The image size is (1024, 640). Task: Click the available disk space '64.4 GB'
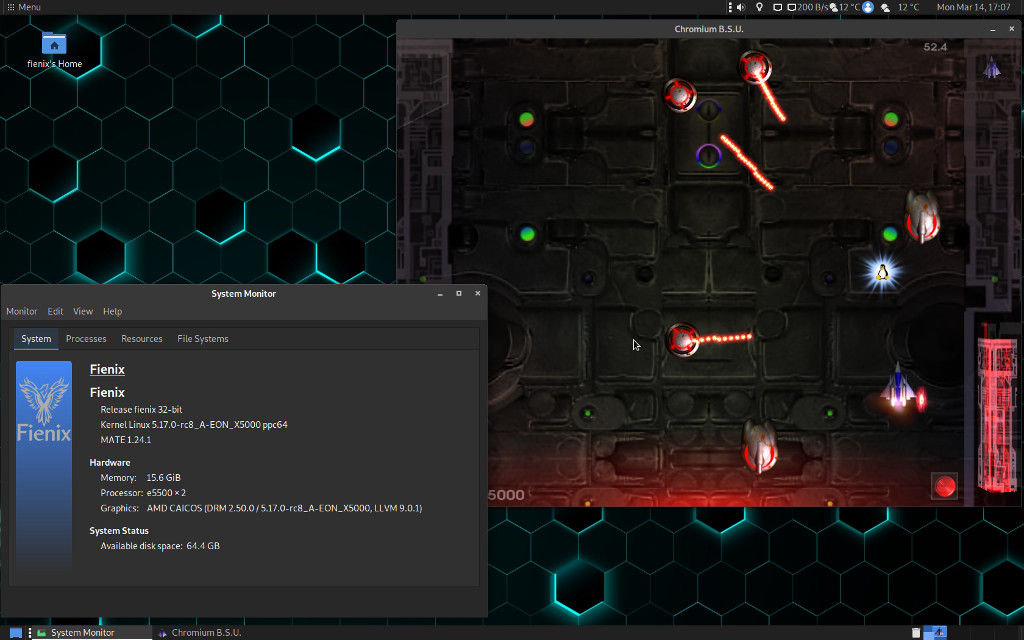point(203,546)
